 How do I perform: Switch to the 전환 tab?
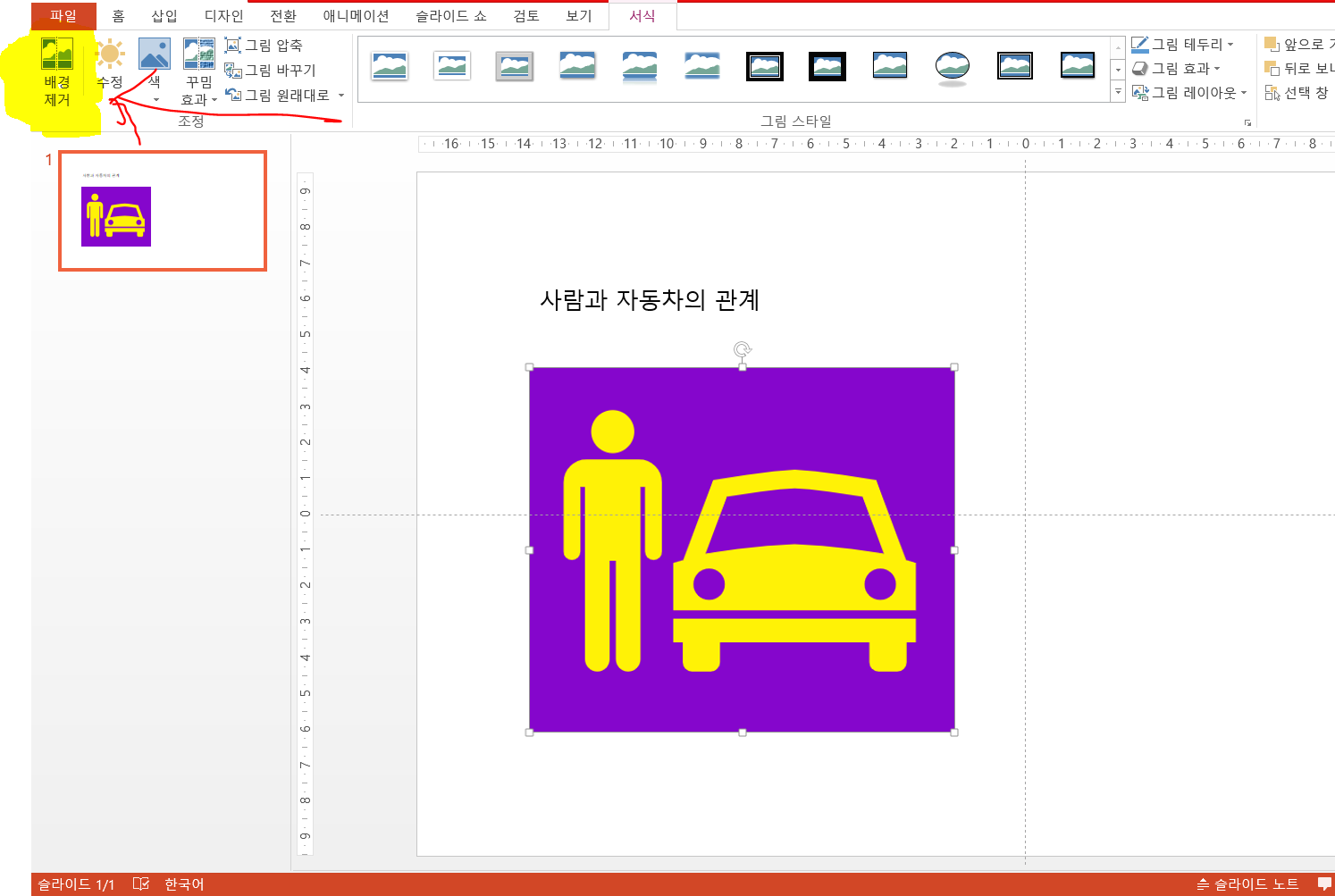point(283,16)
